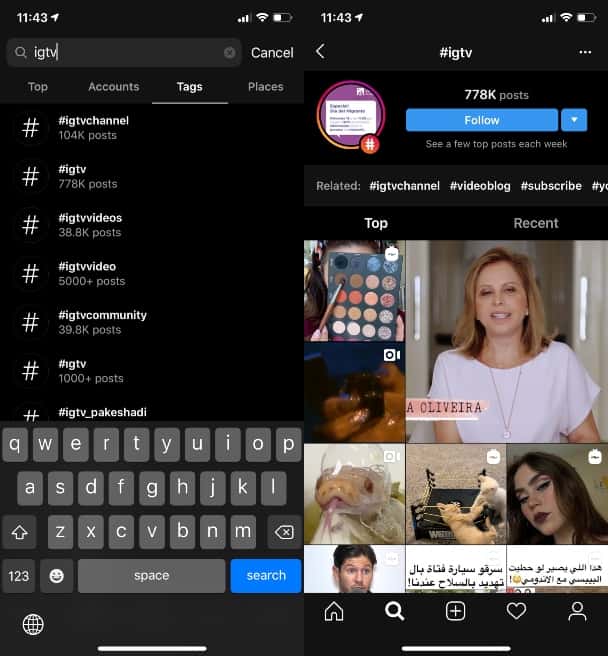The image size is (608, 656).
Task: Tap the hash icon beside #igtvvideo
Action: point(31,274)
